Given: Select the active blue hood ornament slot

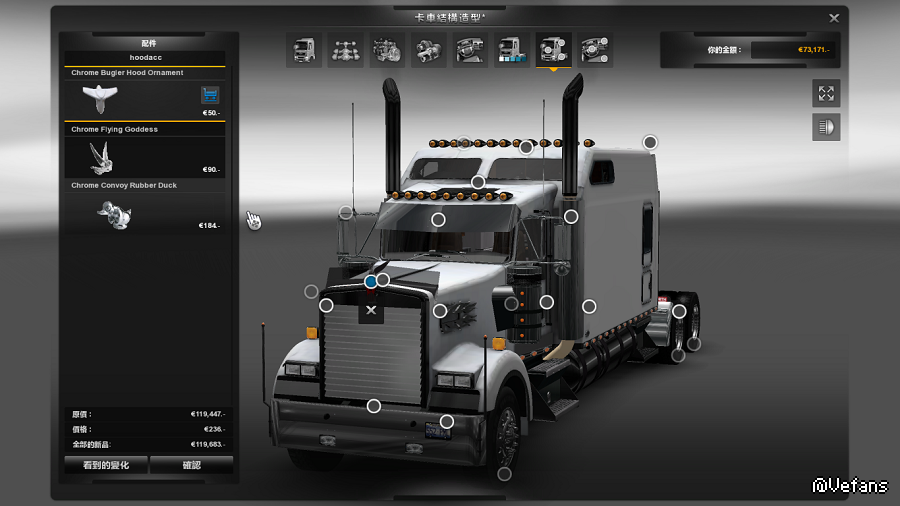Looking at the screenshot, I should tap(371, 282).
